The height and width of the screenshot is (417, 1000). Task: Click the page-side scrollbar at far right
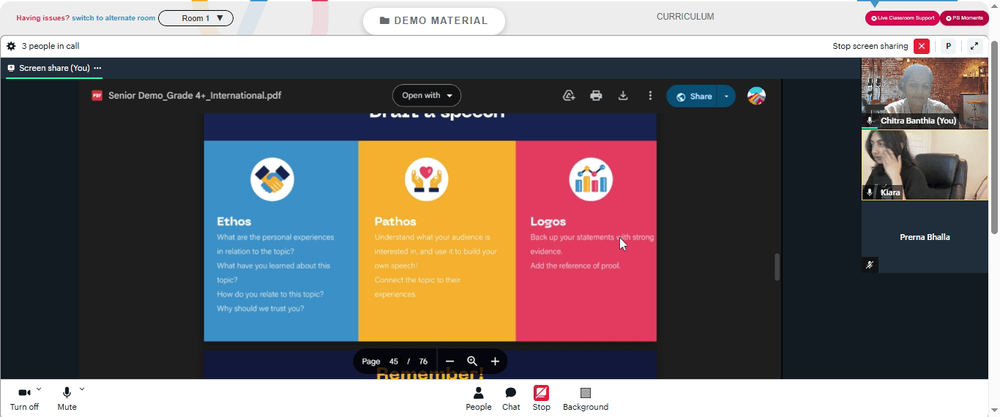995,136
